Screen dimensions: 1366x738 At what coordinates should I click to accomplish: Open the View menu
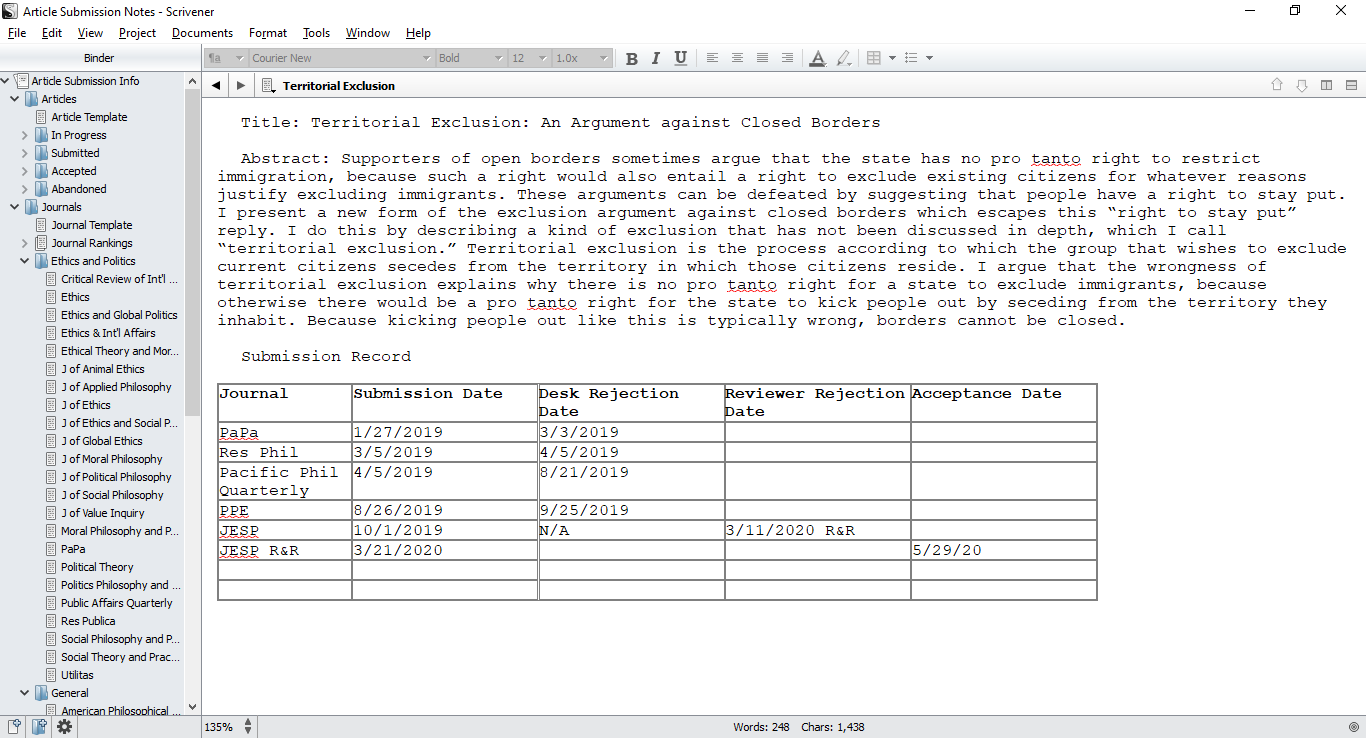click(x=90, y=33)
